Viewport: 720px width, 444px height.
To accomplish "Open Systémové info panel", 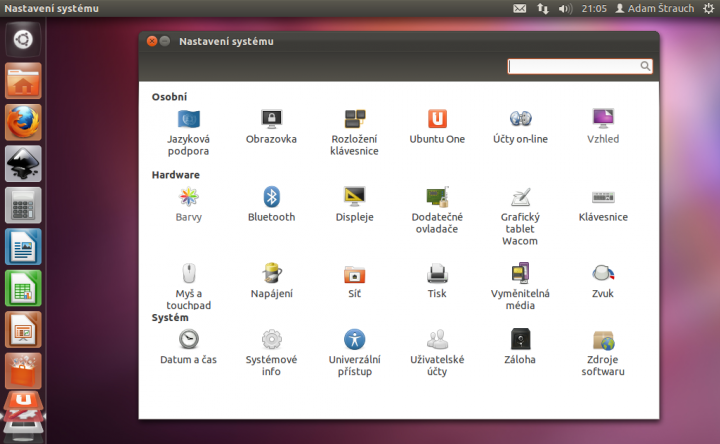I will click(x=271, y=353).
